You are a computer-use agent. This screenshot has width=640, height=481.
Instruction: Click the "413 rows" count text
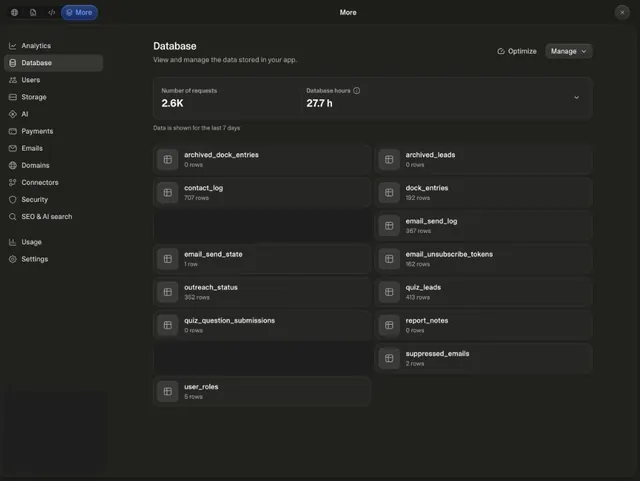tap(418, 297)
